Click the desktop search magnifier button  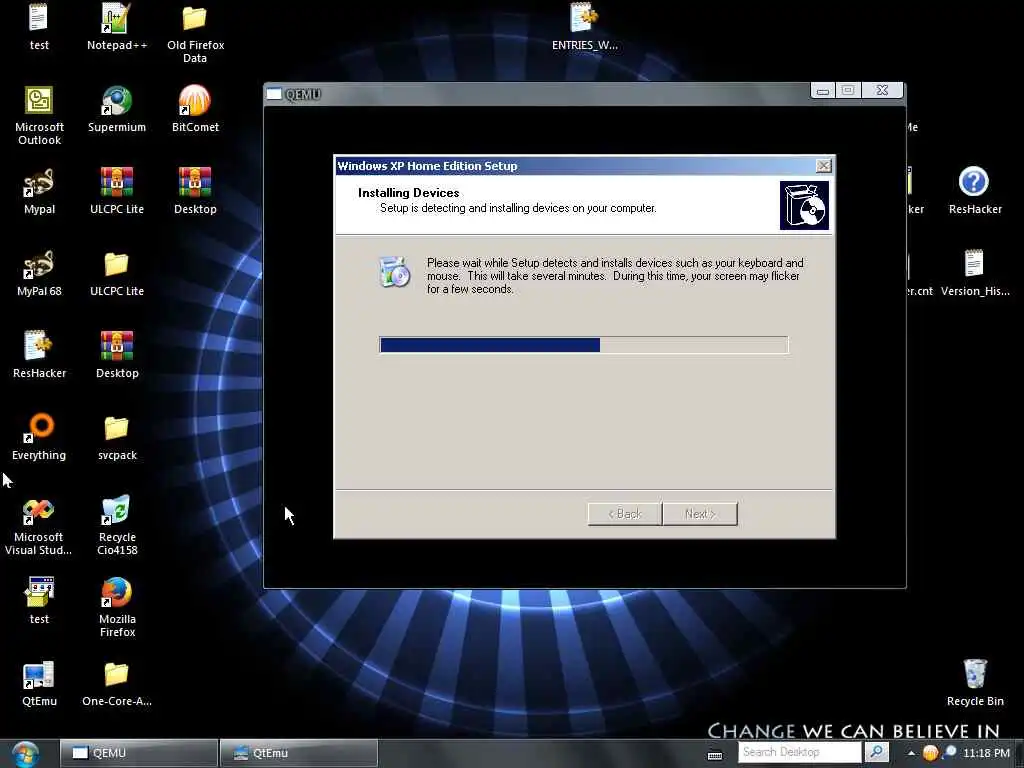point(876,752)
